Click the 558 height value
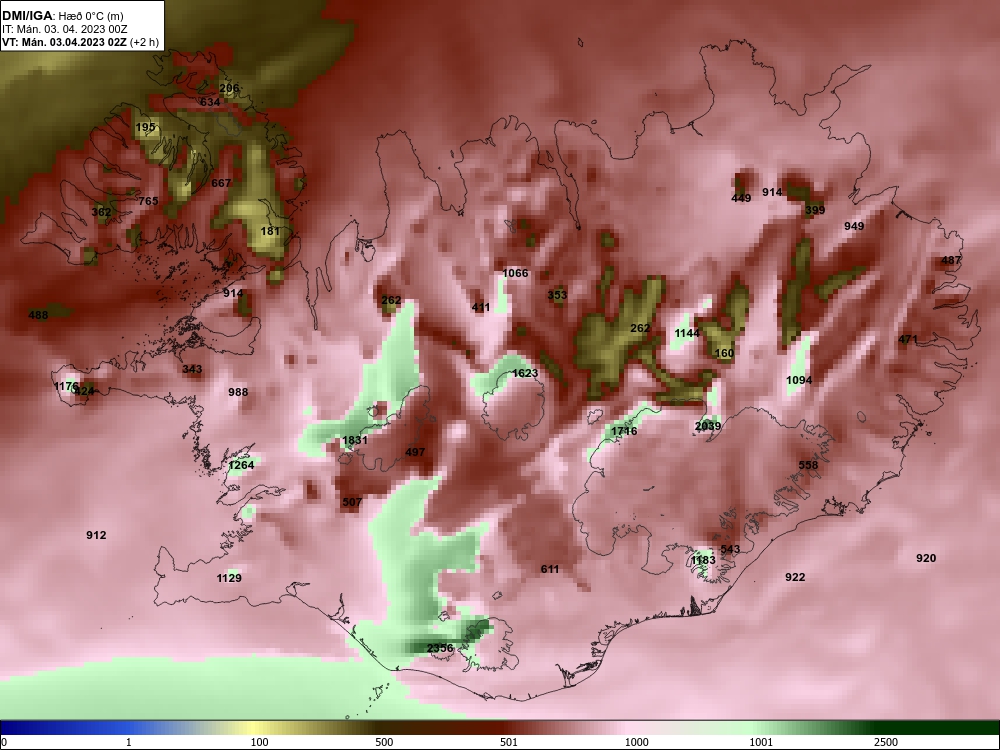 point(808,465)
